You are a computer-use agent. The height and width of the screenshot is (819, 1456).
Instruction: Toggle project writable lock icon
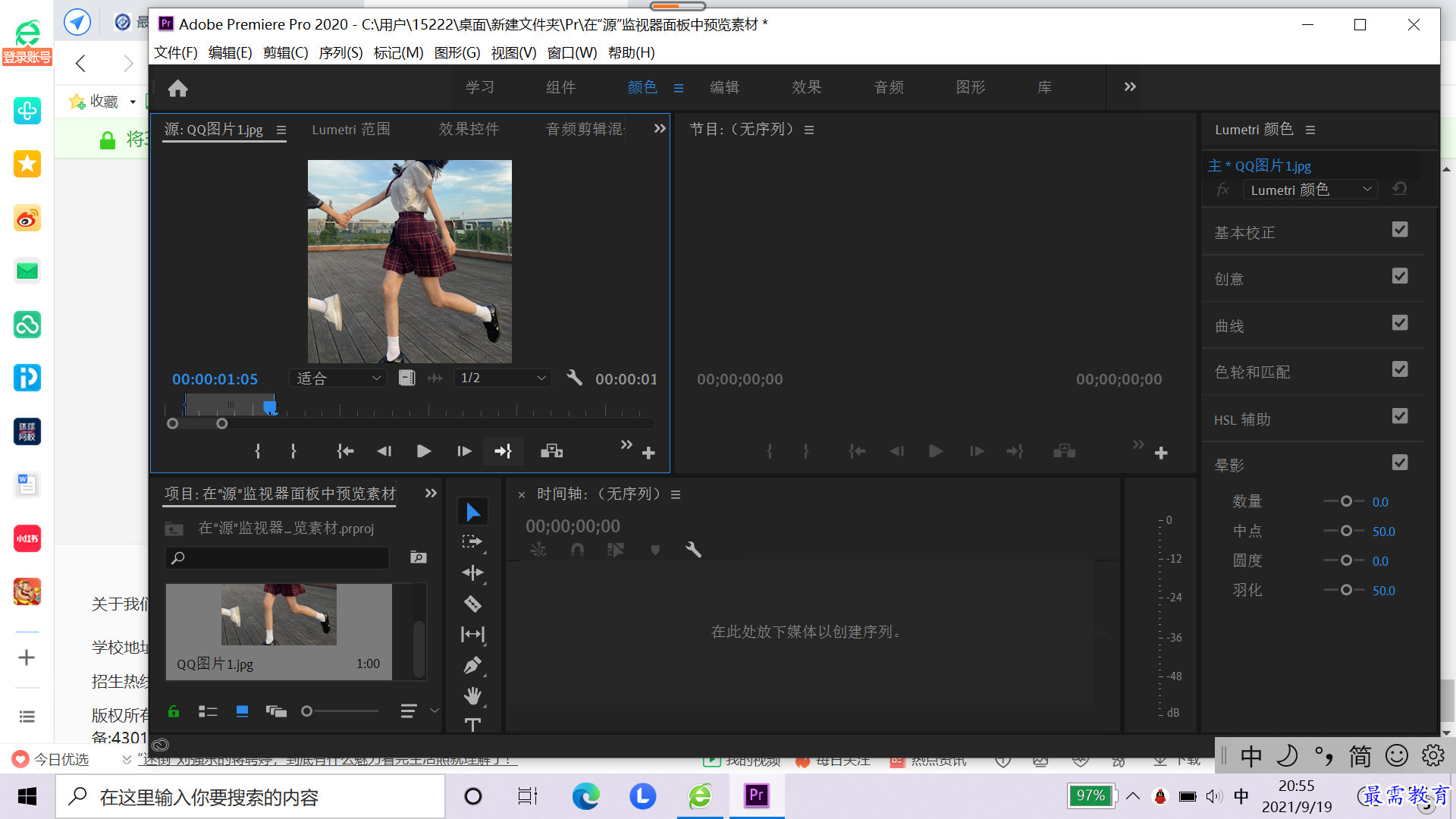(174, 711)
